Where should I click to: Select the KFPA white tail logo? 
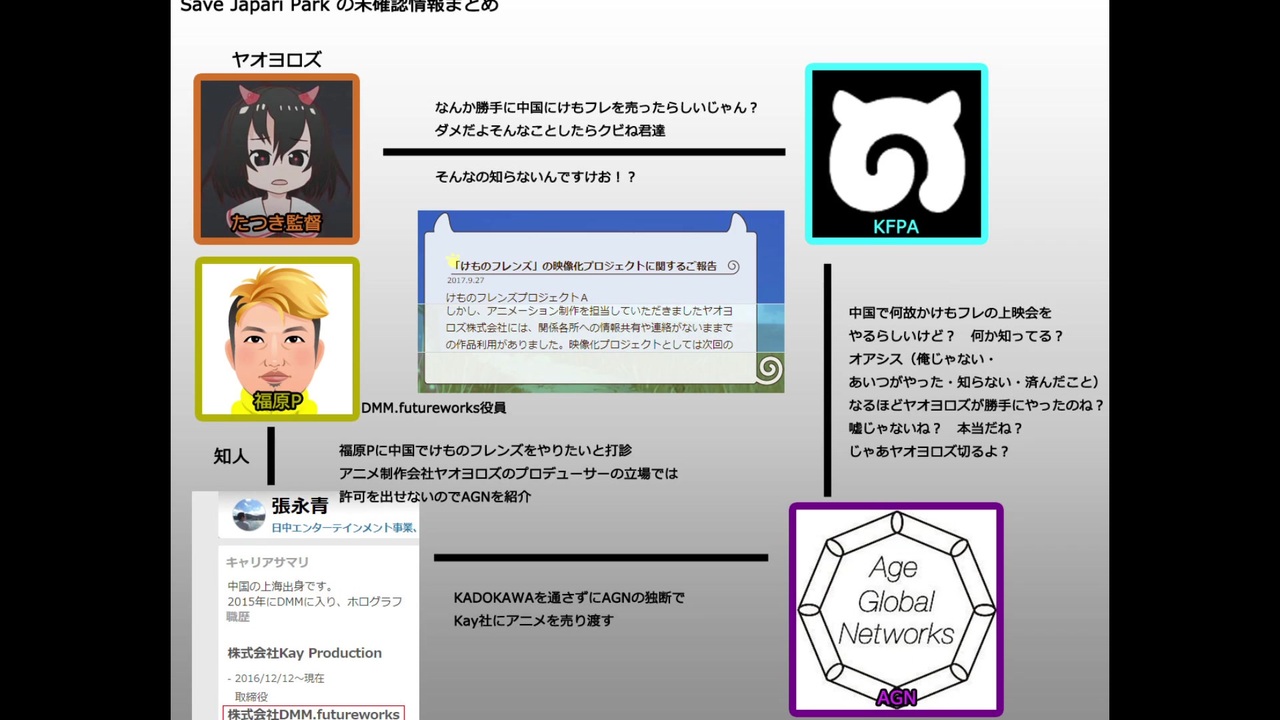click(x=896, y=154)
